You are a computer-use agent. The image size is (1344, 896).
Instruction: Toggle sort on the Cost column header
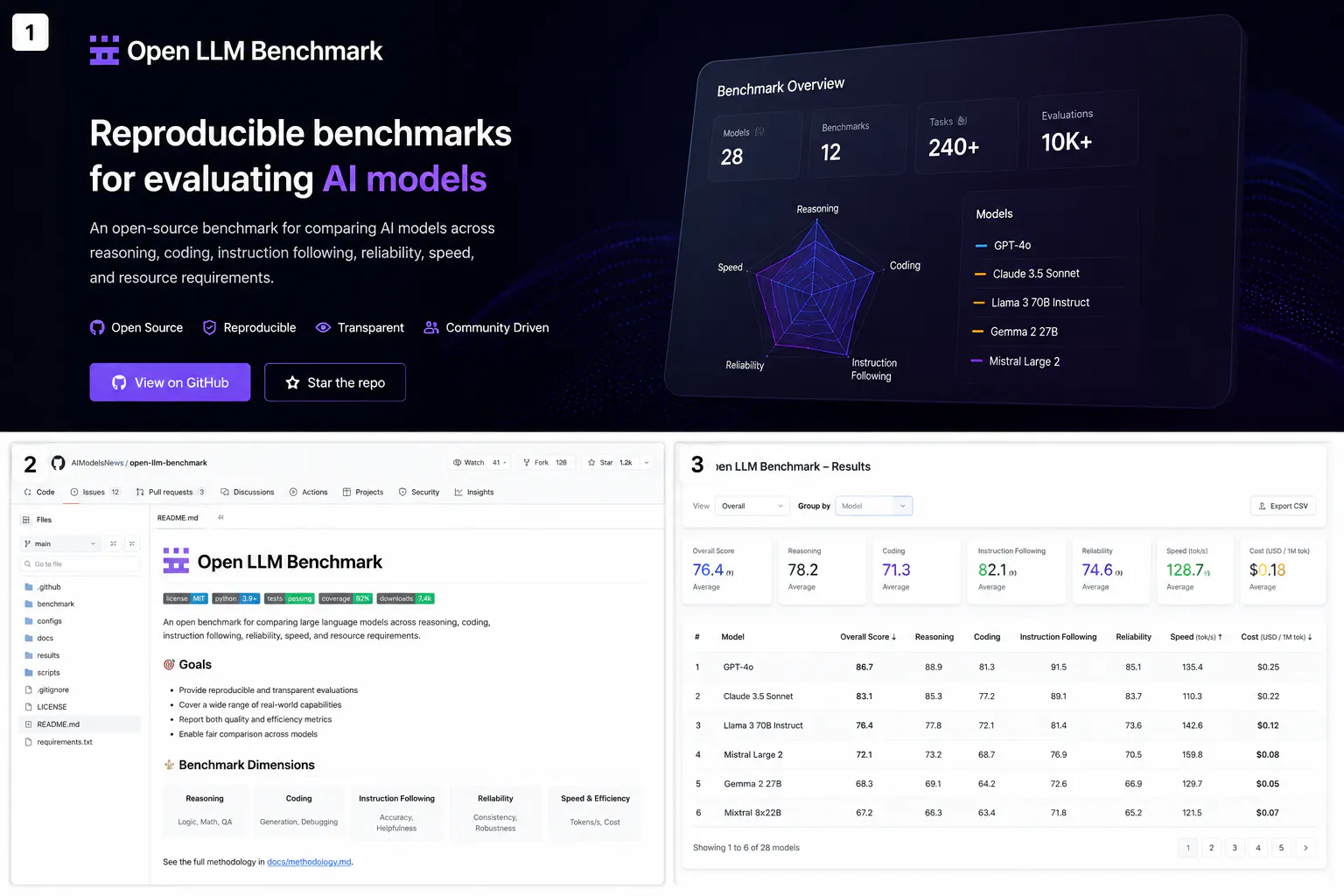(1277, 637)
